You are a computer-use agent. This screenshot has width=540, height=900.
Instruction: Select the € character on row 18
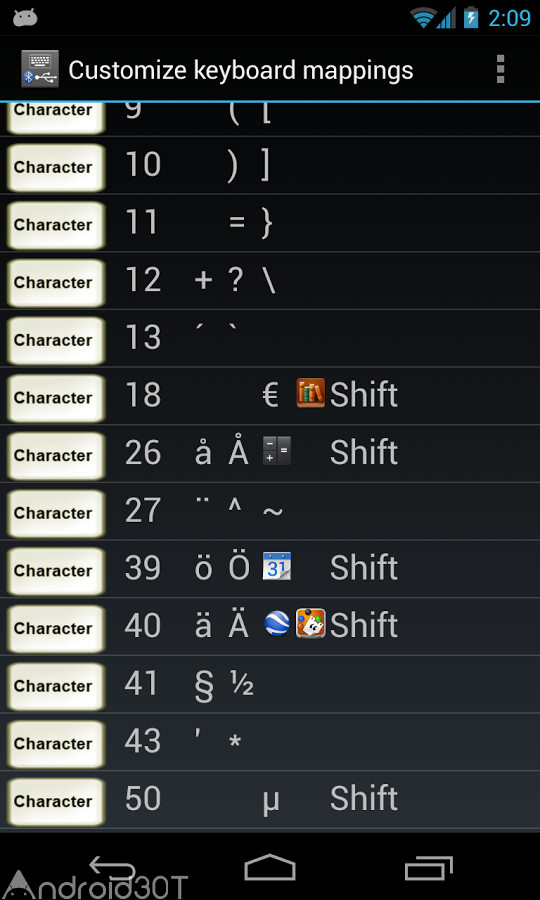(270, 395)
